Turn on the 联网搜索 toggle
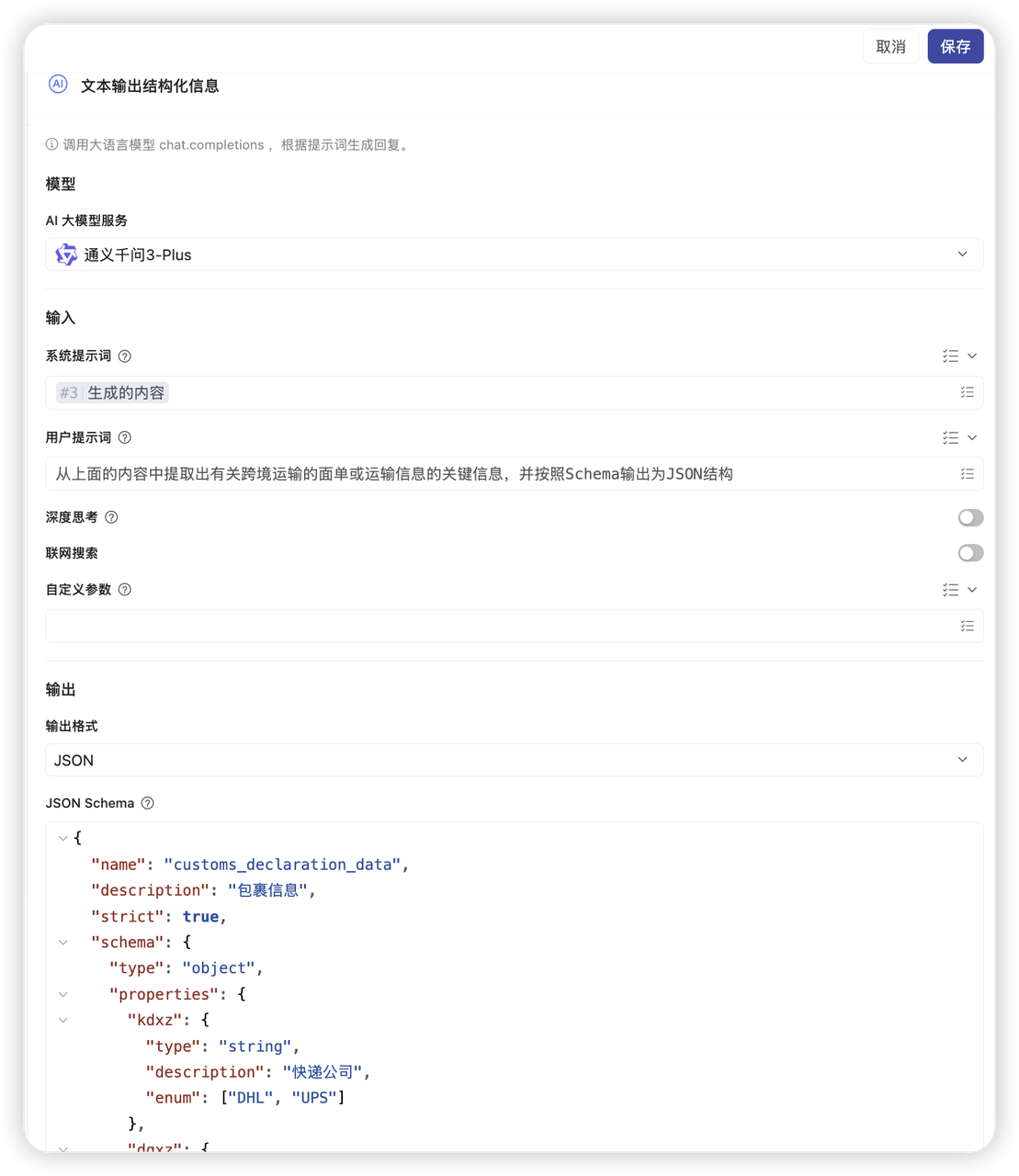1019x1176 pixels. click(970, 553)
